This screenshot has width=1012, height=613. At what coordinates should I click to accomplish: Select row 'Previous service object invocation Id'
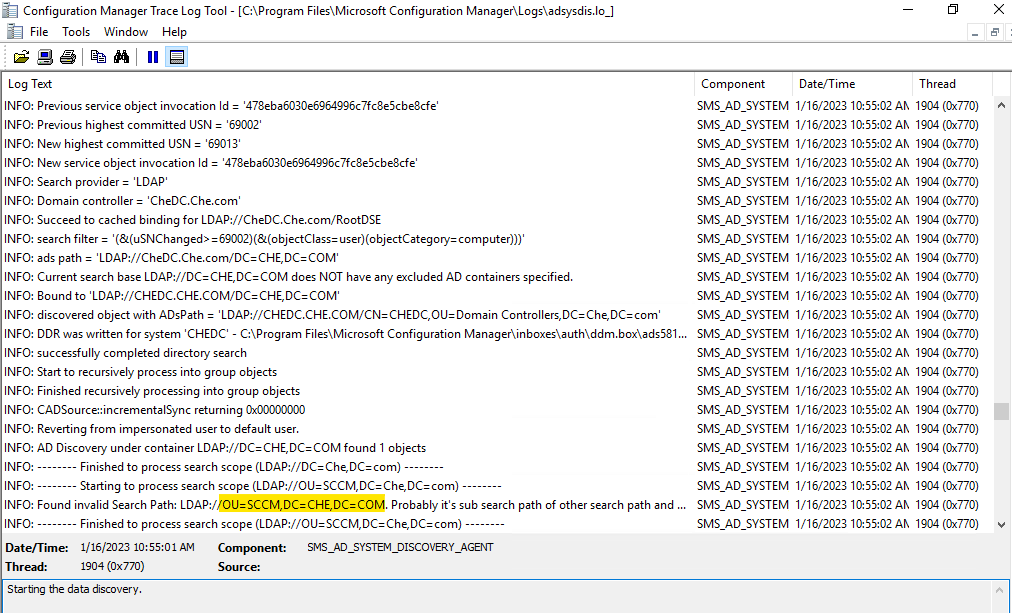coord(497,106)
